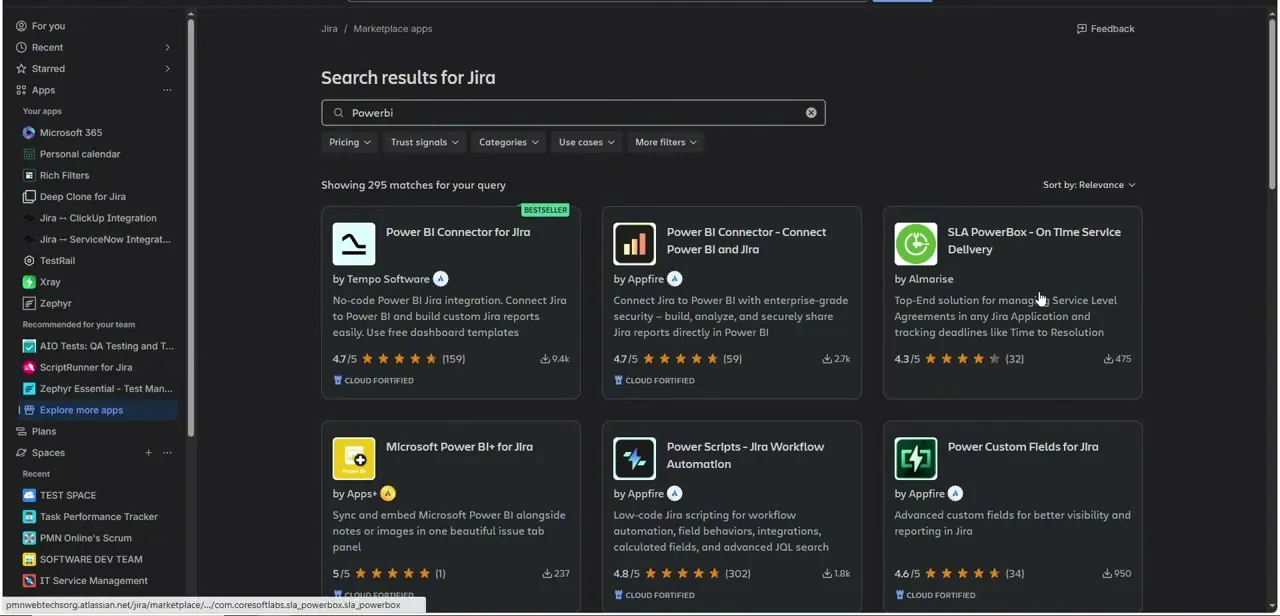This screenshot has width=1280, height=616.
Task: Open Spaces in sidebar
Action: click(x=48, y=453)
